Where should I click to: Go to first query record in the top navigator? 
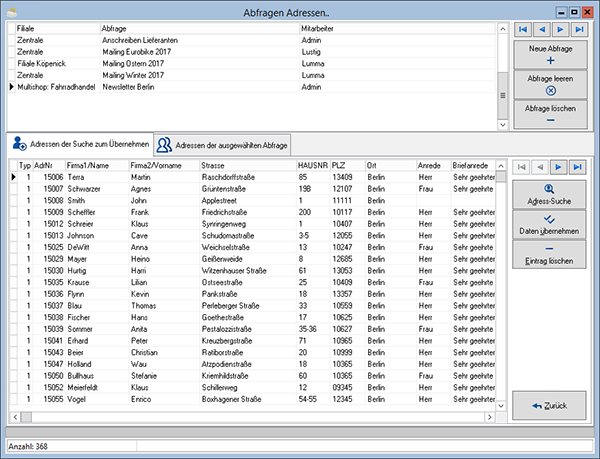click(x=523, y=29)
